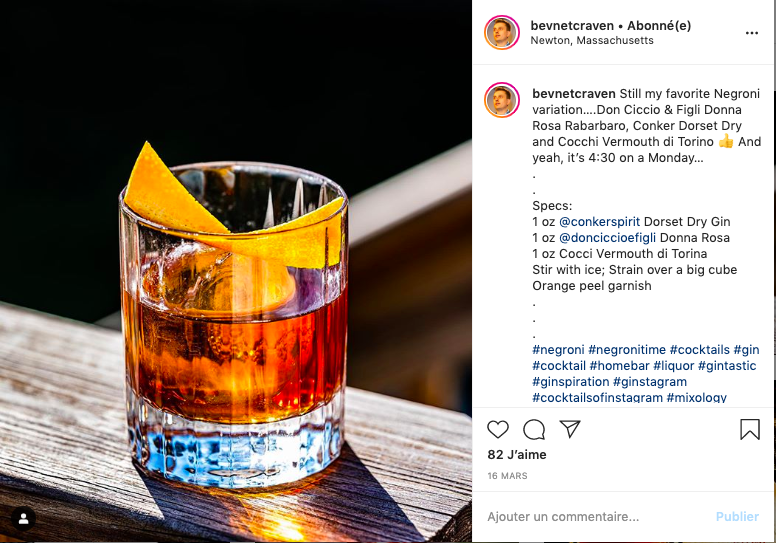The image size is (776, 543).
Task: Open the 16 MARS post date link
Action: [507, 476]
